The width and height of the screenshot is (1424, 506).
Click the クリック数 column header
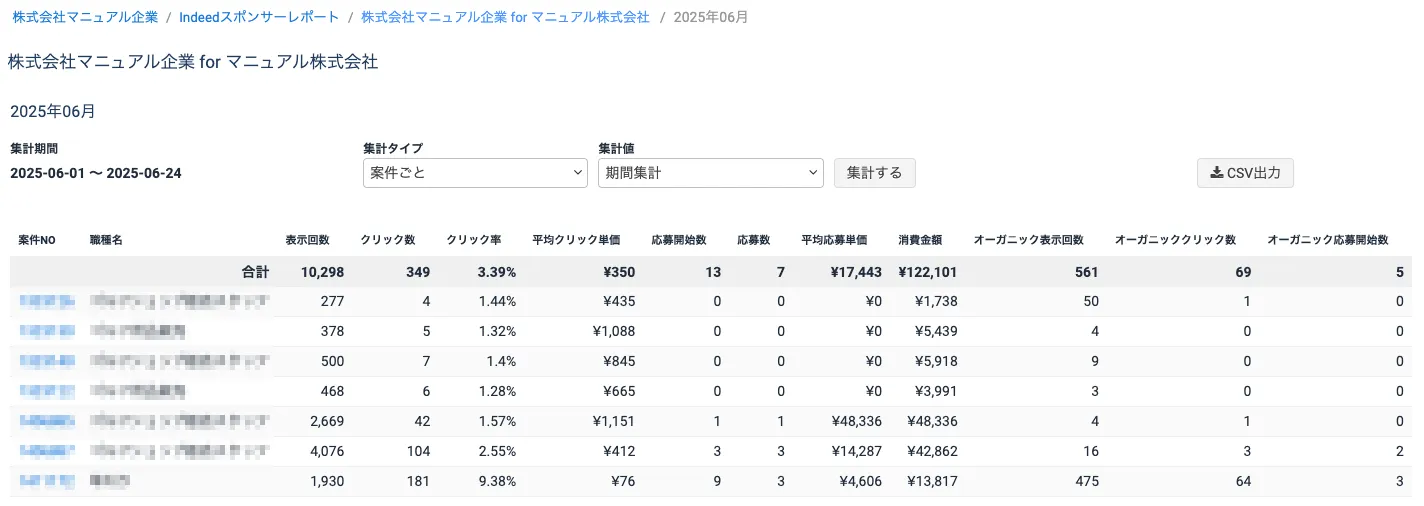[x=388, y=241]
